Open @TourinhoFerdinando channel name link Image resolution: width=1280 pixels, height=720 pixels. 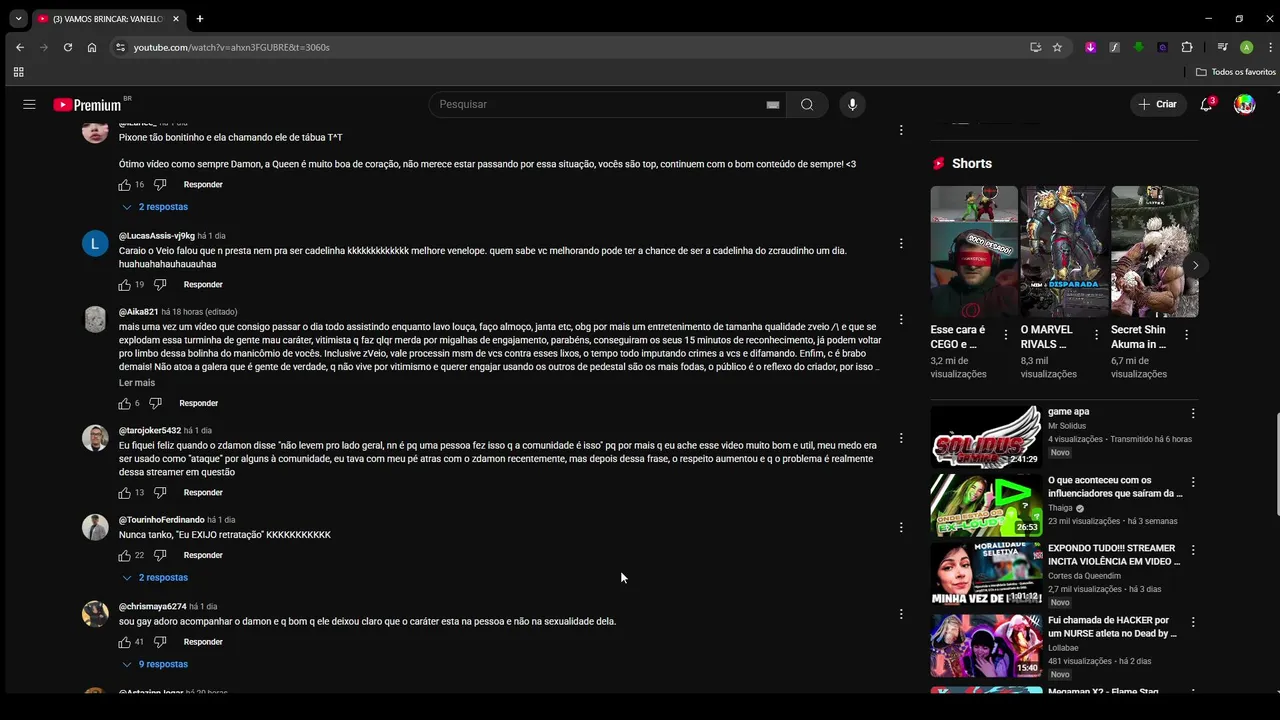click(x=161, y=520)
